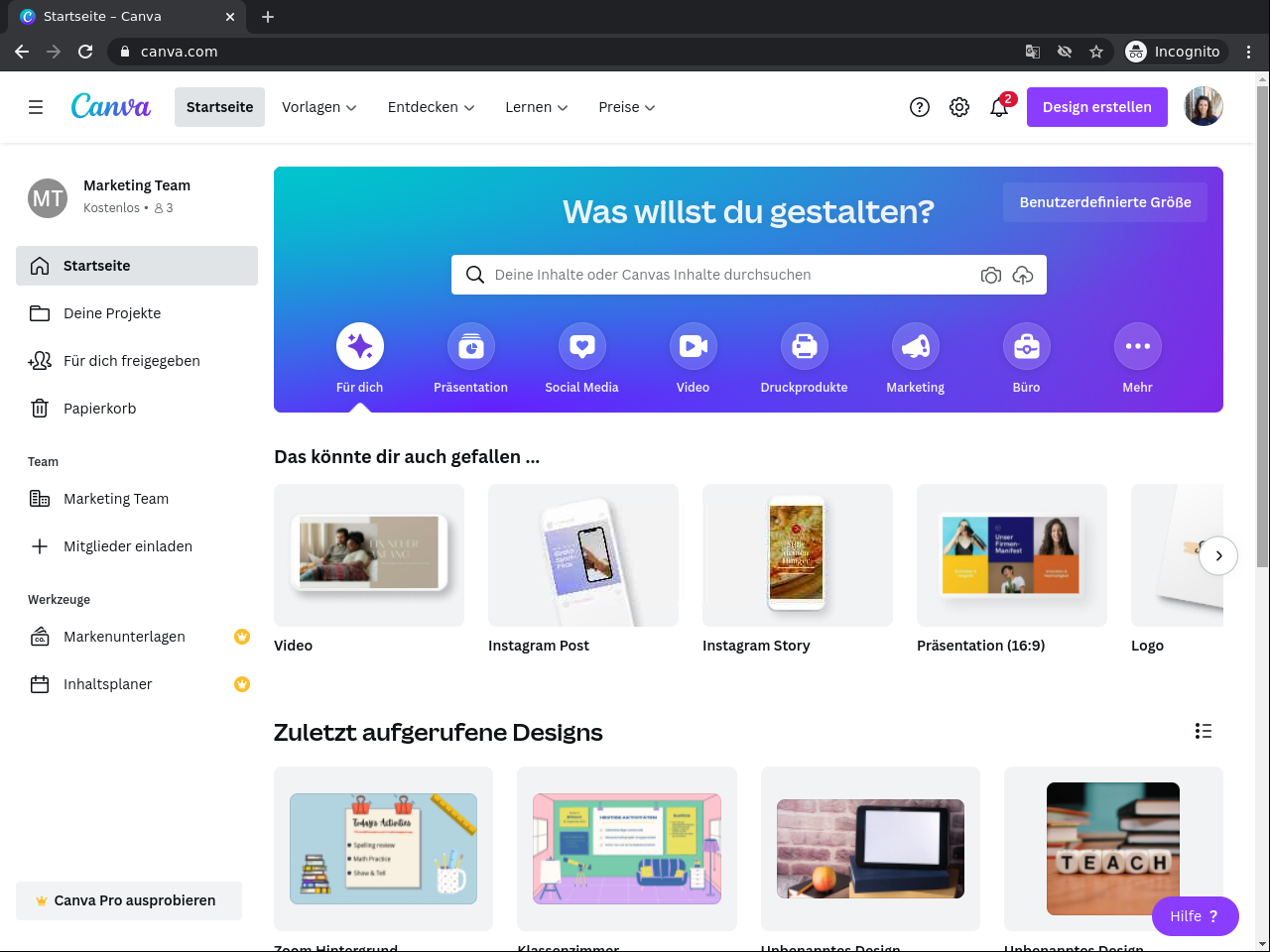Open the translate page icon

coord(1033,52)
